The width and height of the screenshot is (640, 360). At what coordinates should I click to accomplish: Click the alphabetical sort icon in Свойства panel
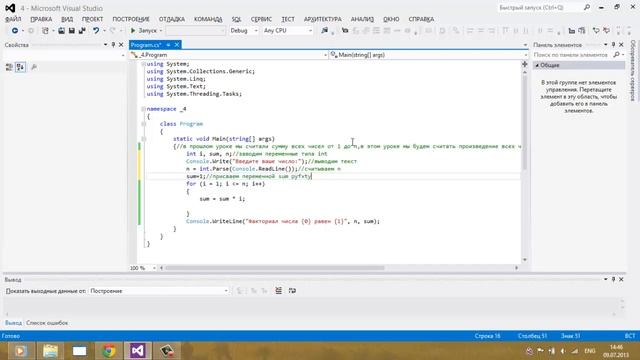point(20,67)
